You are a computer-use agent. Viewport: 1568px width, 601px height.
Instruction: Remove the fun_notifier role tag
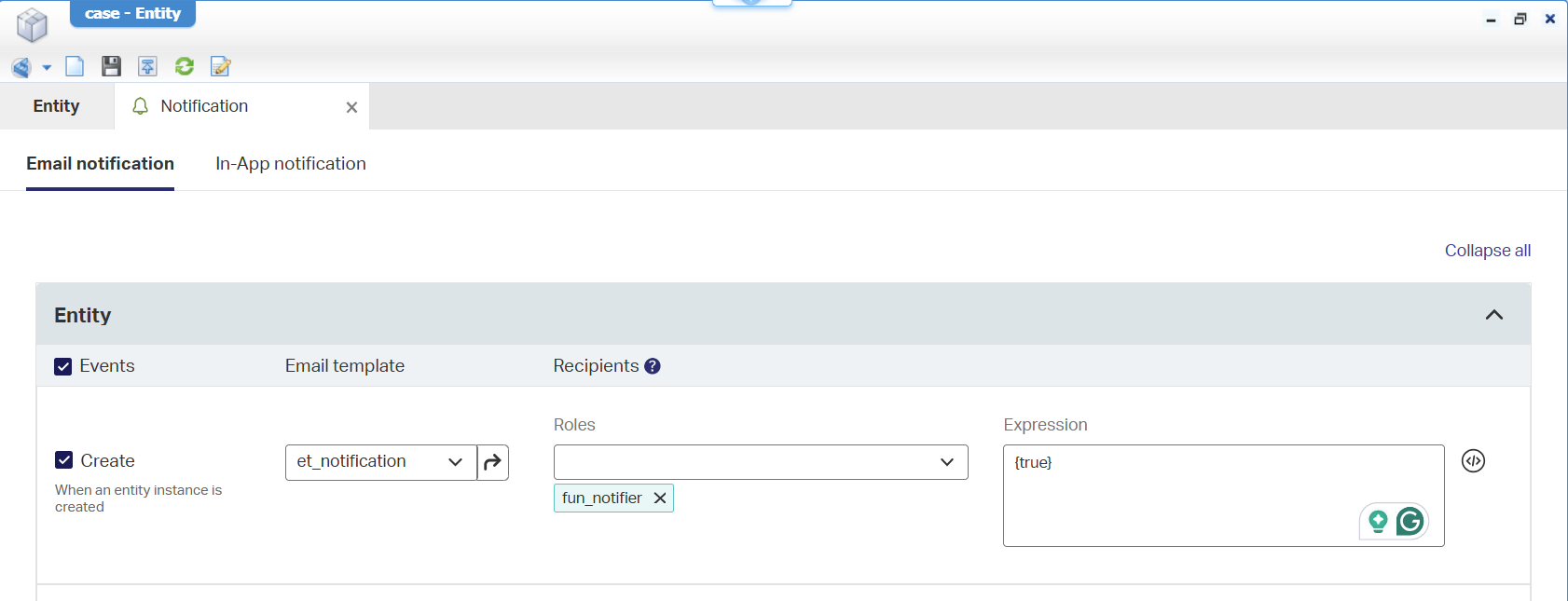[660, 499]
